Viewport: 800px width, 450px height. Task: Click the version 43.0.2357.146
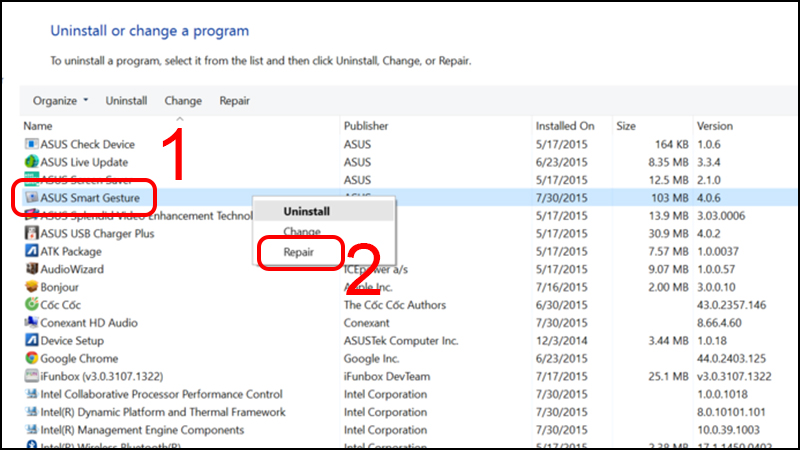(731, 305)
